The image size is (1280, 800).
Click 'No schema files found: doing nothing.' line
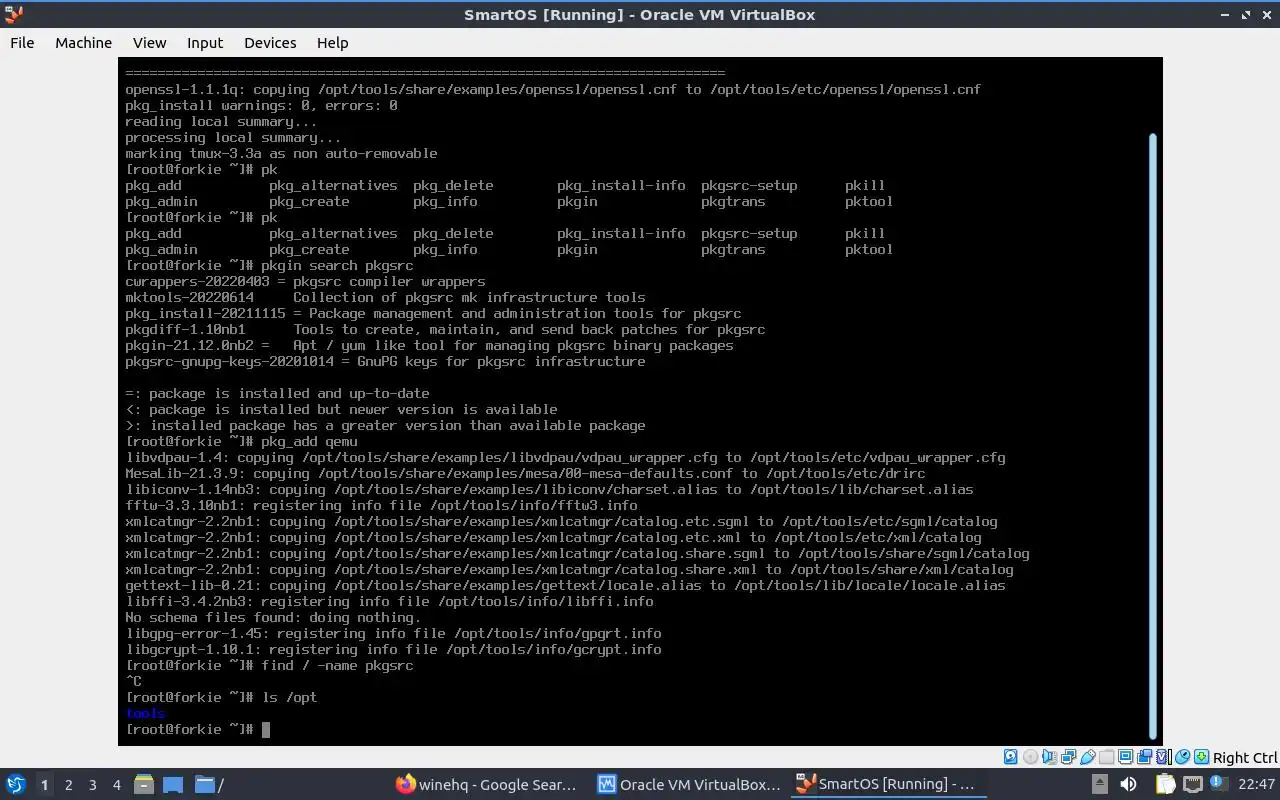273,617
